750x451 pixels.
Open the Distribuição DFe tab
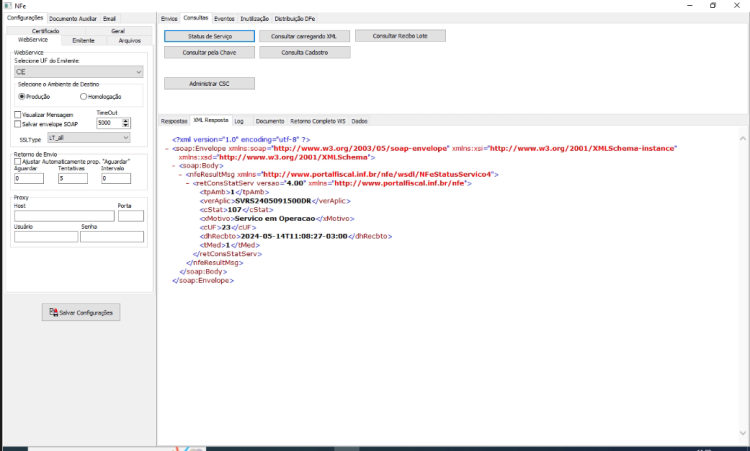[295, 19]
